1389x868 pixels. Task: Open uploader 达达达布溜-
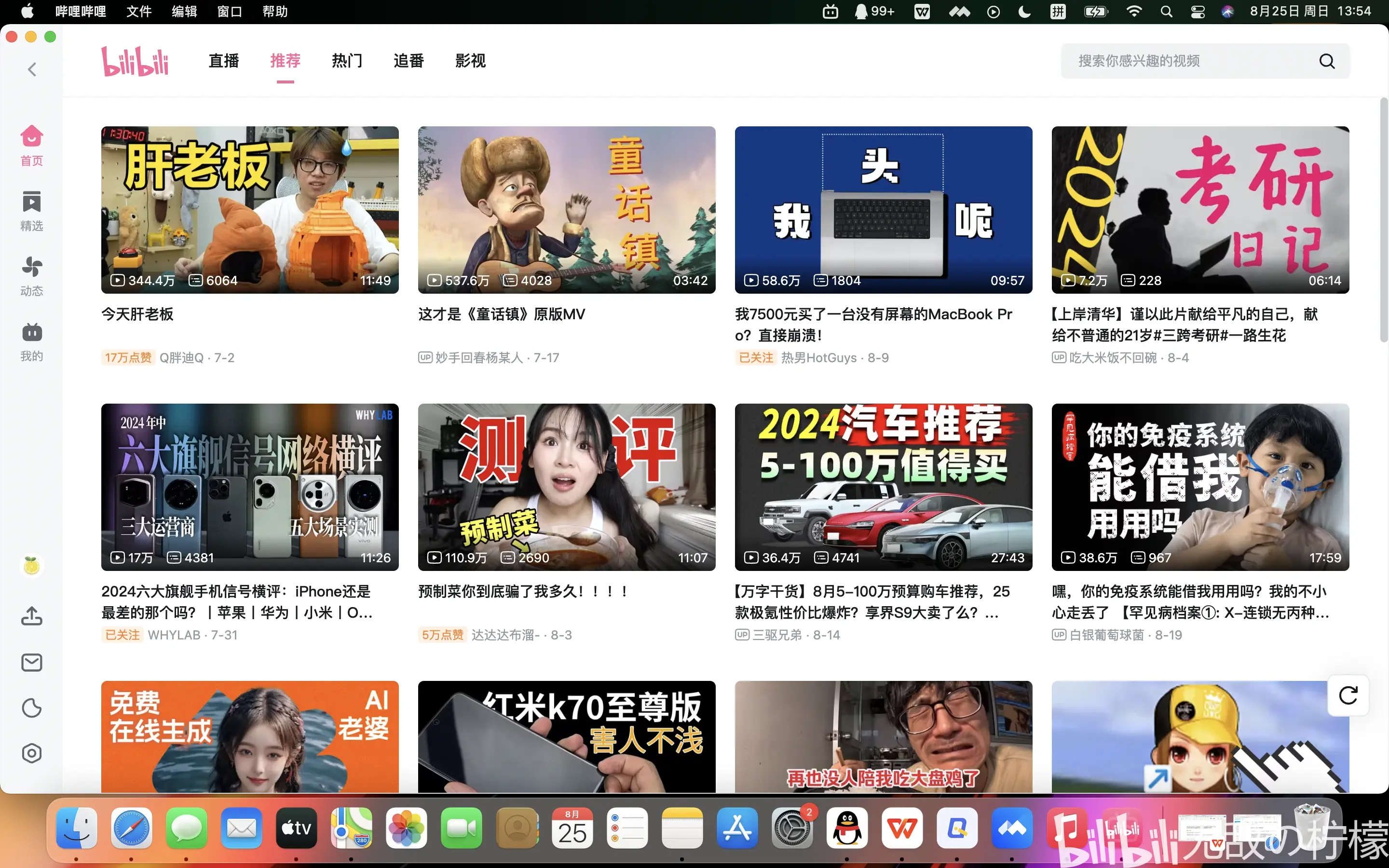(505, 635)
